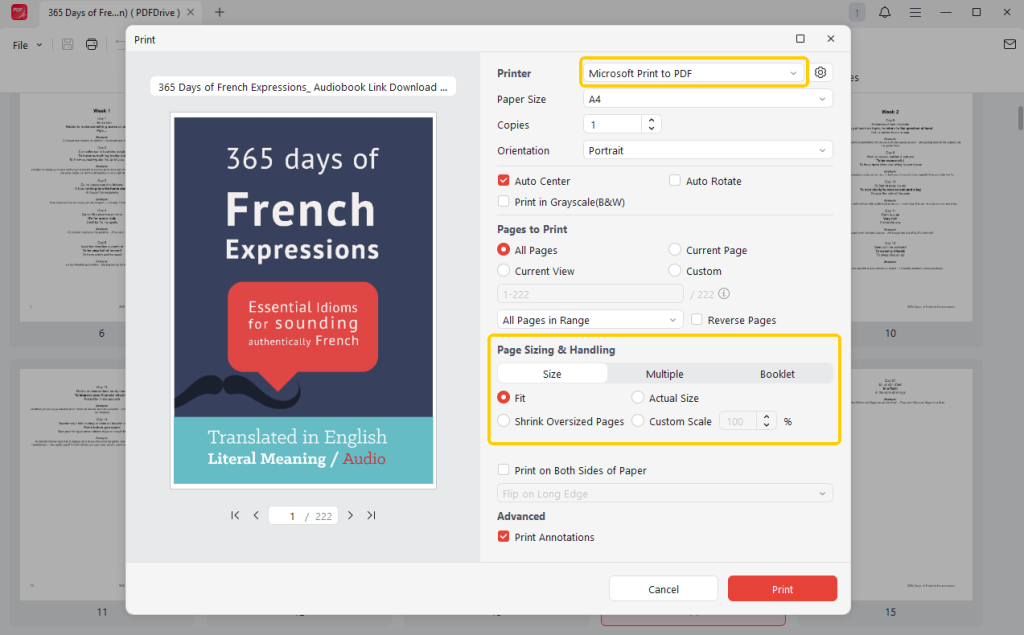This screenshot has width=1024, height=635.
Task: Increase copies with the up stepper arrow
Action: point(651,119)
